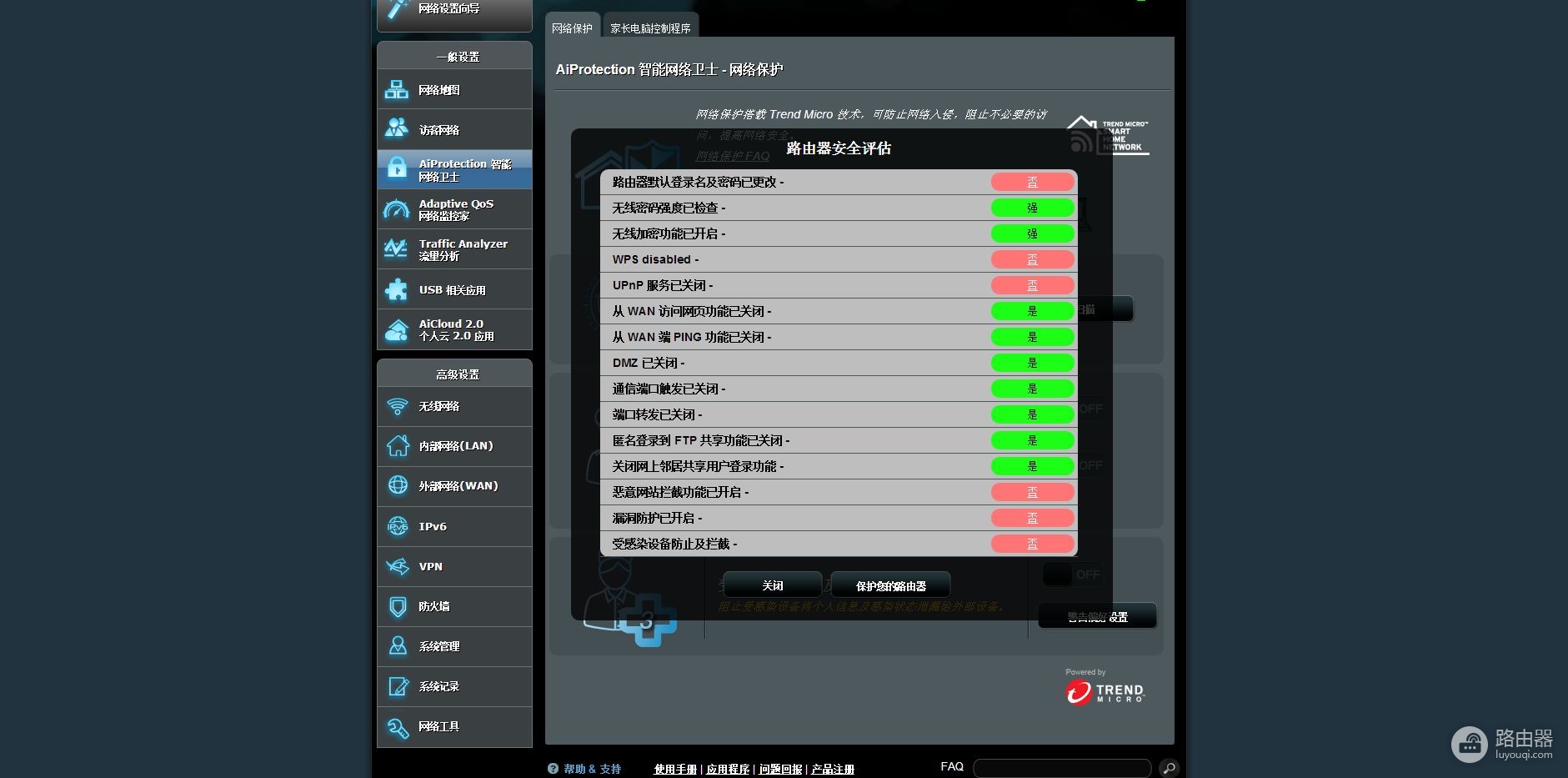Click the 一般设置 section header
1568x778 pixels.
458,57
